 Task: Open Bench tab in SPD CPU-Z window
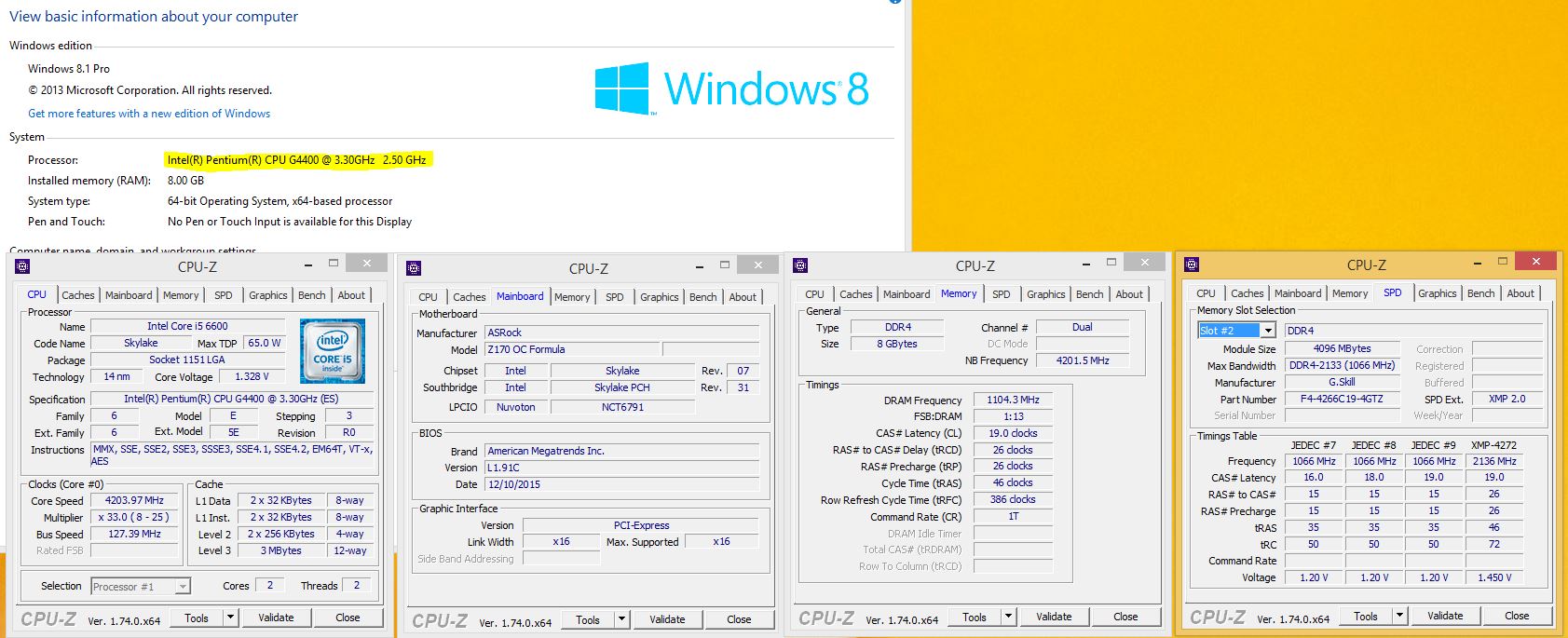[x=1480, y=293]
